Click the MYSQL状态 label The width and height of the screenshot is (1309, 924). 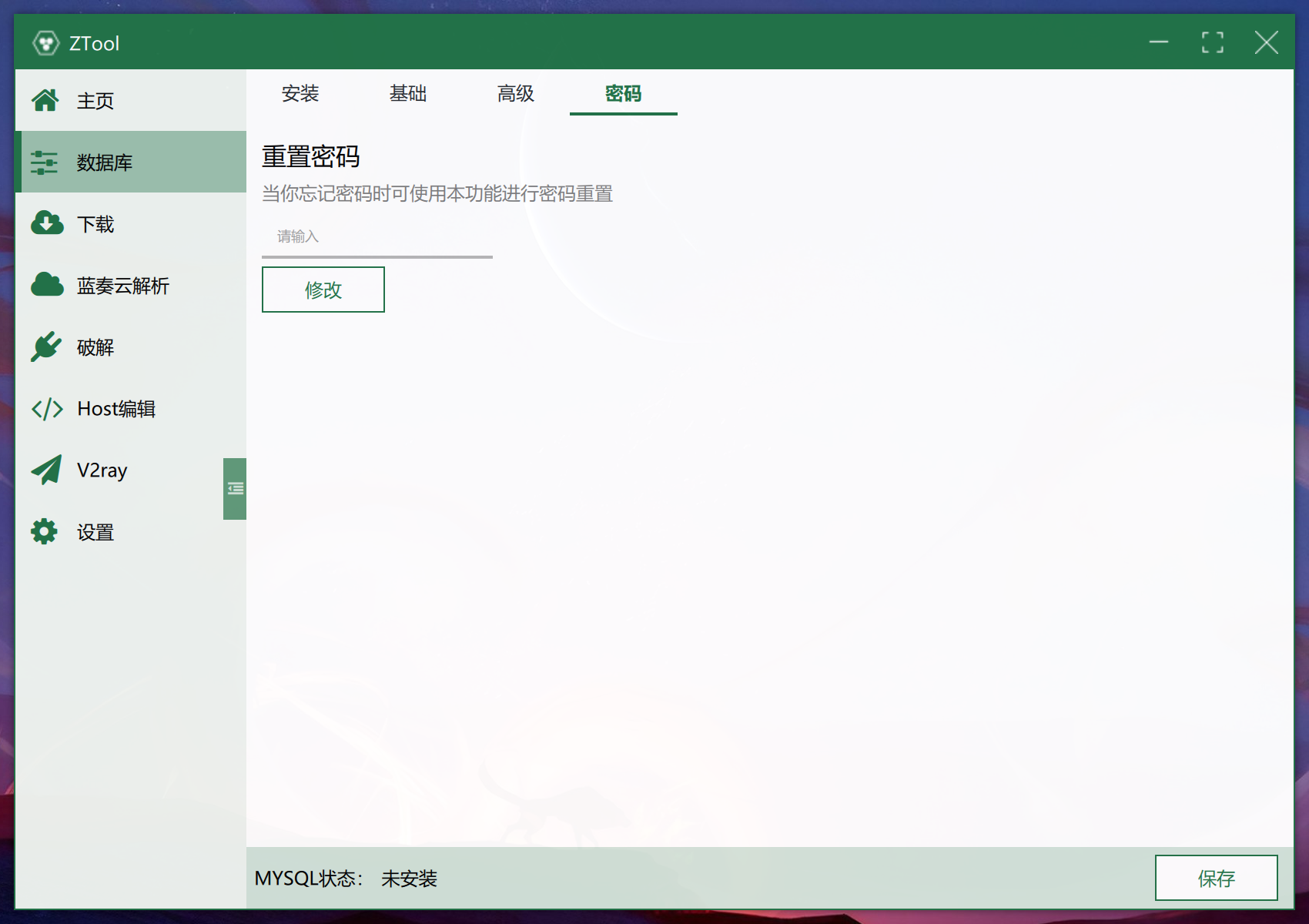tap(309, 878)
